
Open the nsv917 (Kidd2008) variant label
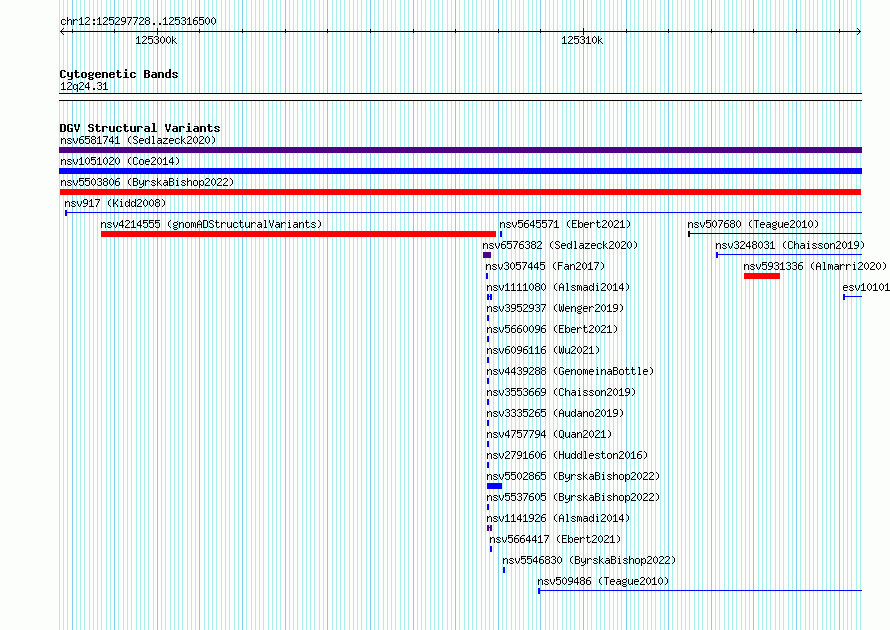(115, 203)
